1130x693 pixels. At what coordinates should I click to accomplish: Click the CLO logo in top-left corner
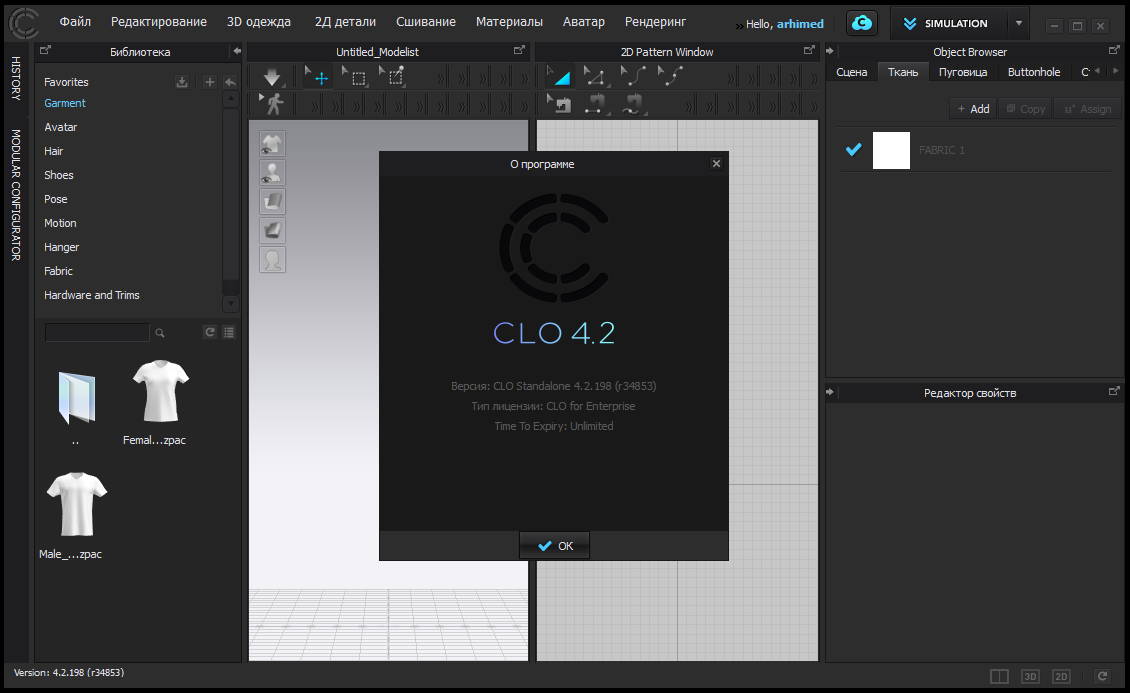click(x=23, y=23)
